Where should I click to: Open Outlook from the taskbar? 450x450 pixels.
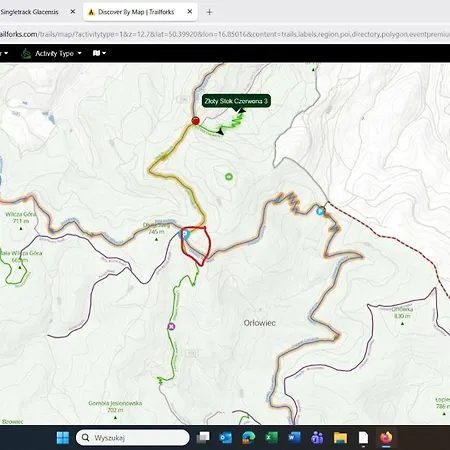tap(226, 437)
